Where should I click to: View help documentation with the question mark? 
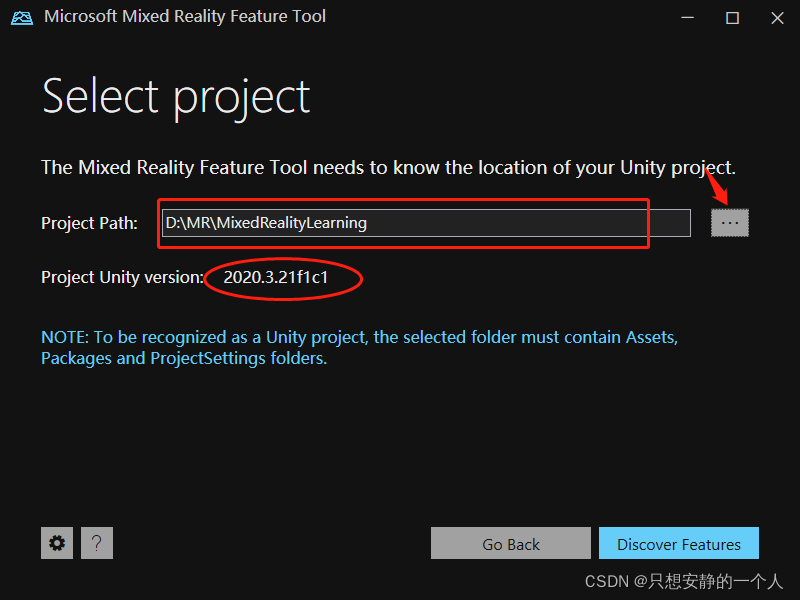(97, 543)
